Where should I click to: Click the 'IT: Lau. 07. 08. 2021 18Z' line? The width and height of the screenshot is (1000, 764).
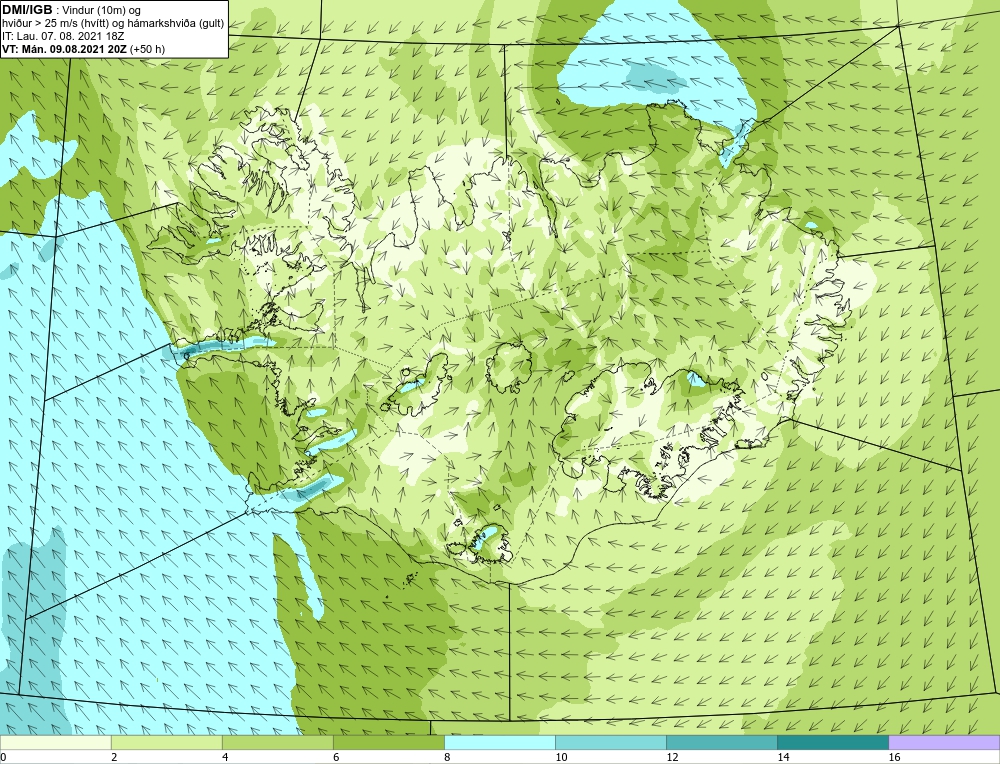[x=63, y=36]
